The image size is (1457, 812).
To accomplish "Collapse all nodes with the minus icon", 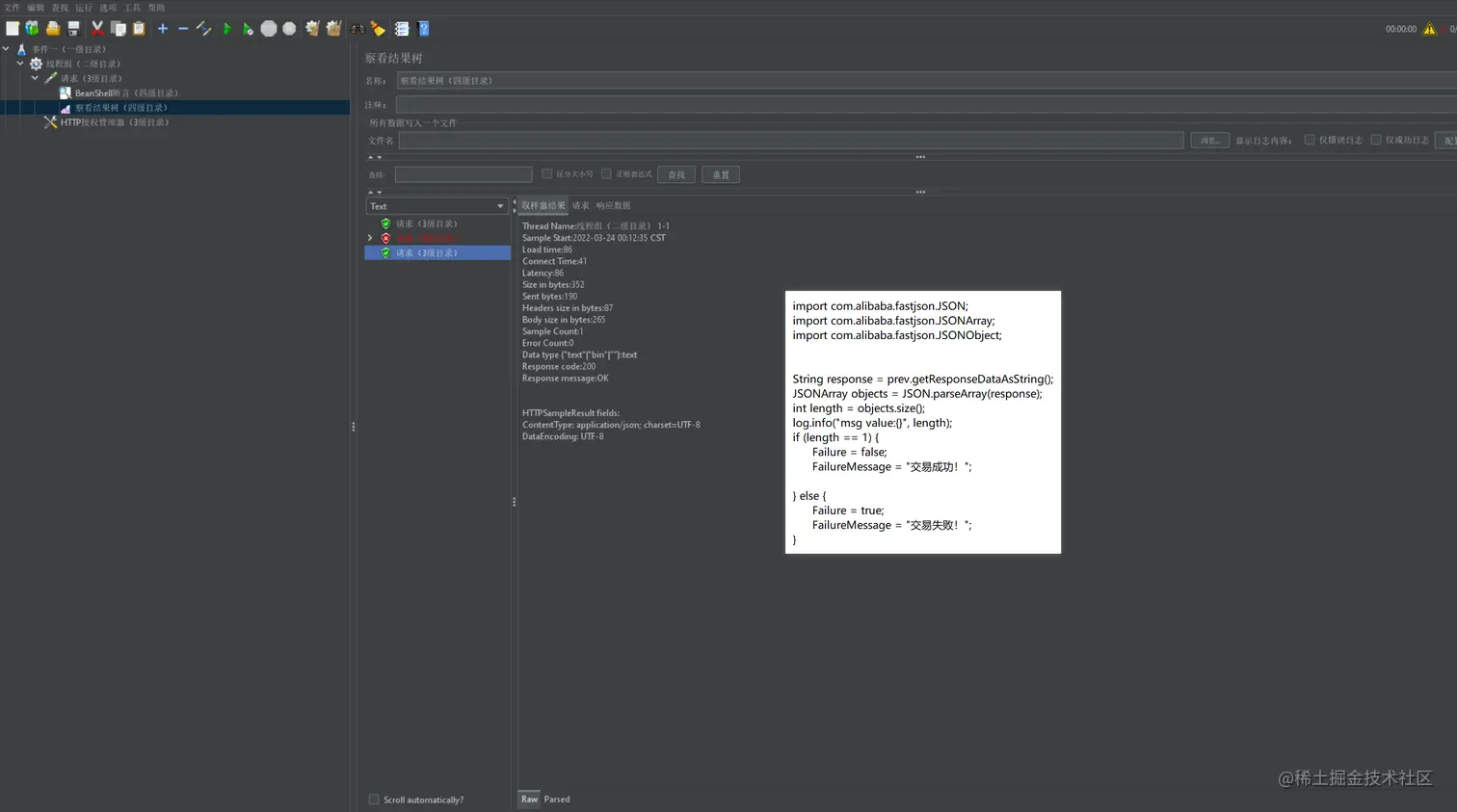I will [x=183, y=29].
